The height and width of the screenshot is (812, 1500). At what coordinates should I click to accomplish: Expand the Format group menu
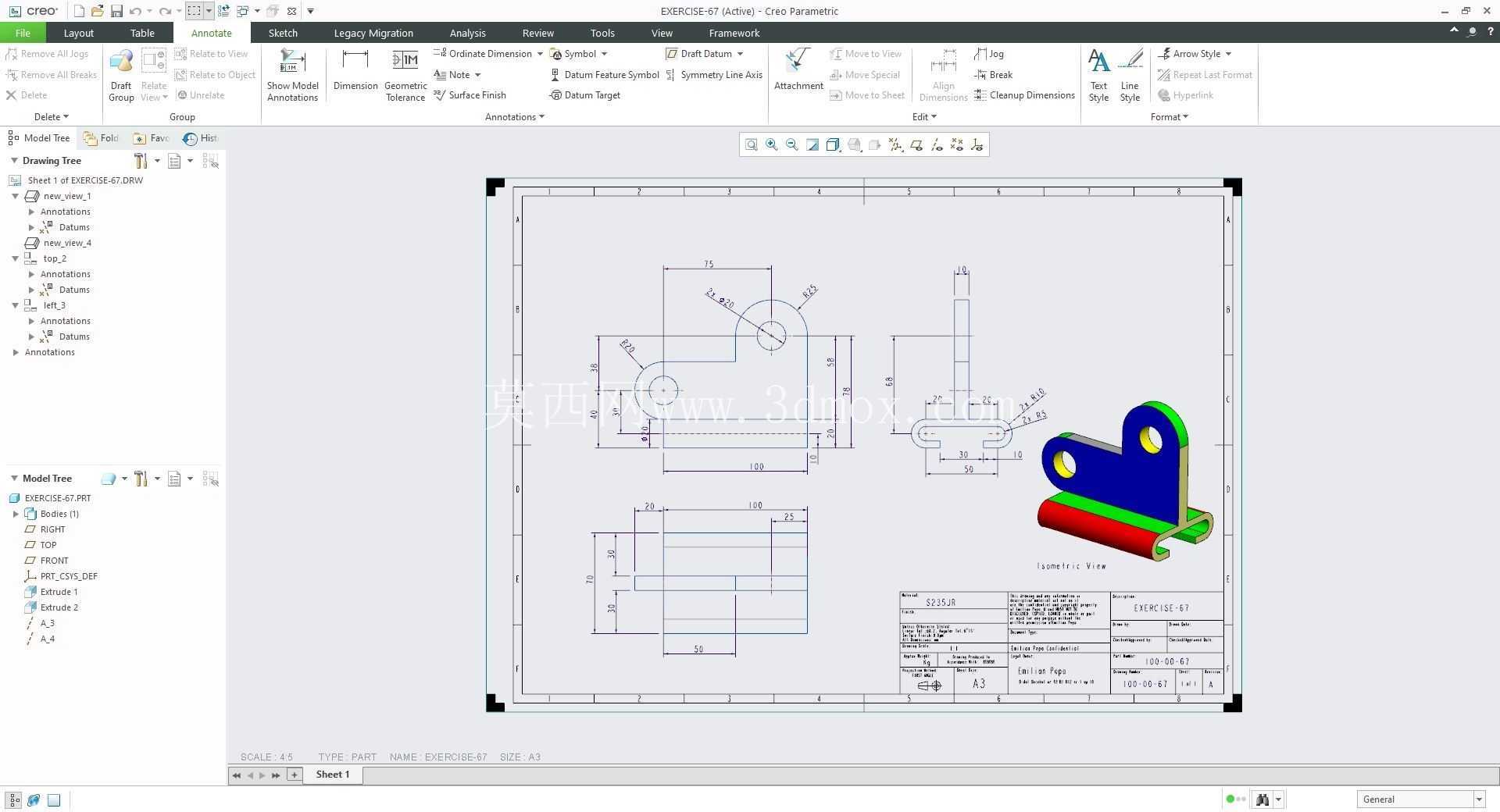pyautogui.click(x=1169, y=117)
